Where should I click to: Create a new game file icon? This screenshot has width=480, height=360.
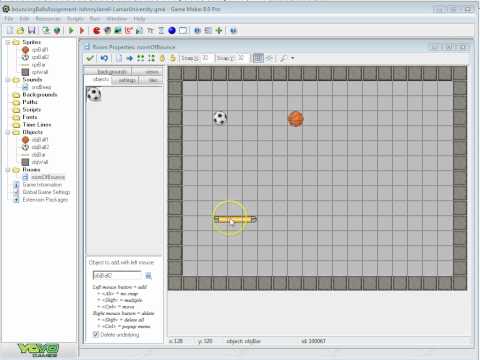[10, 30]
